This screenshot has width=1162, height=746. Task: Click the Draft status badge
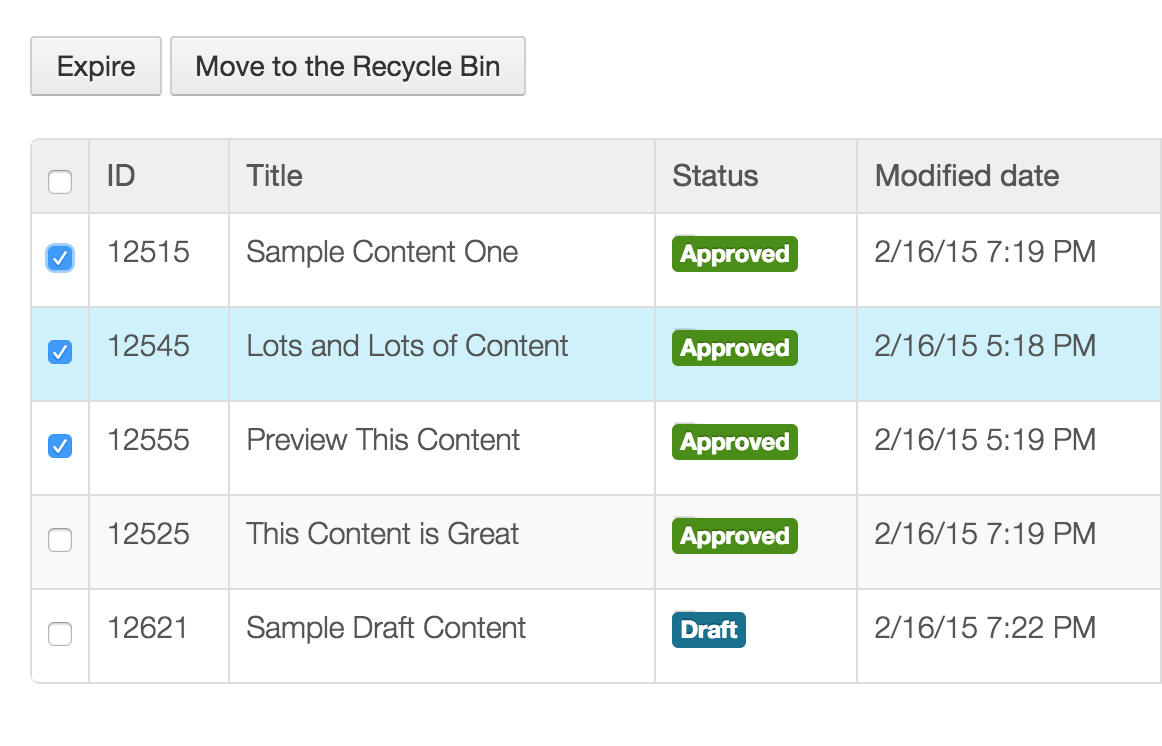click(709, 630)
